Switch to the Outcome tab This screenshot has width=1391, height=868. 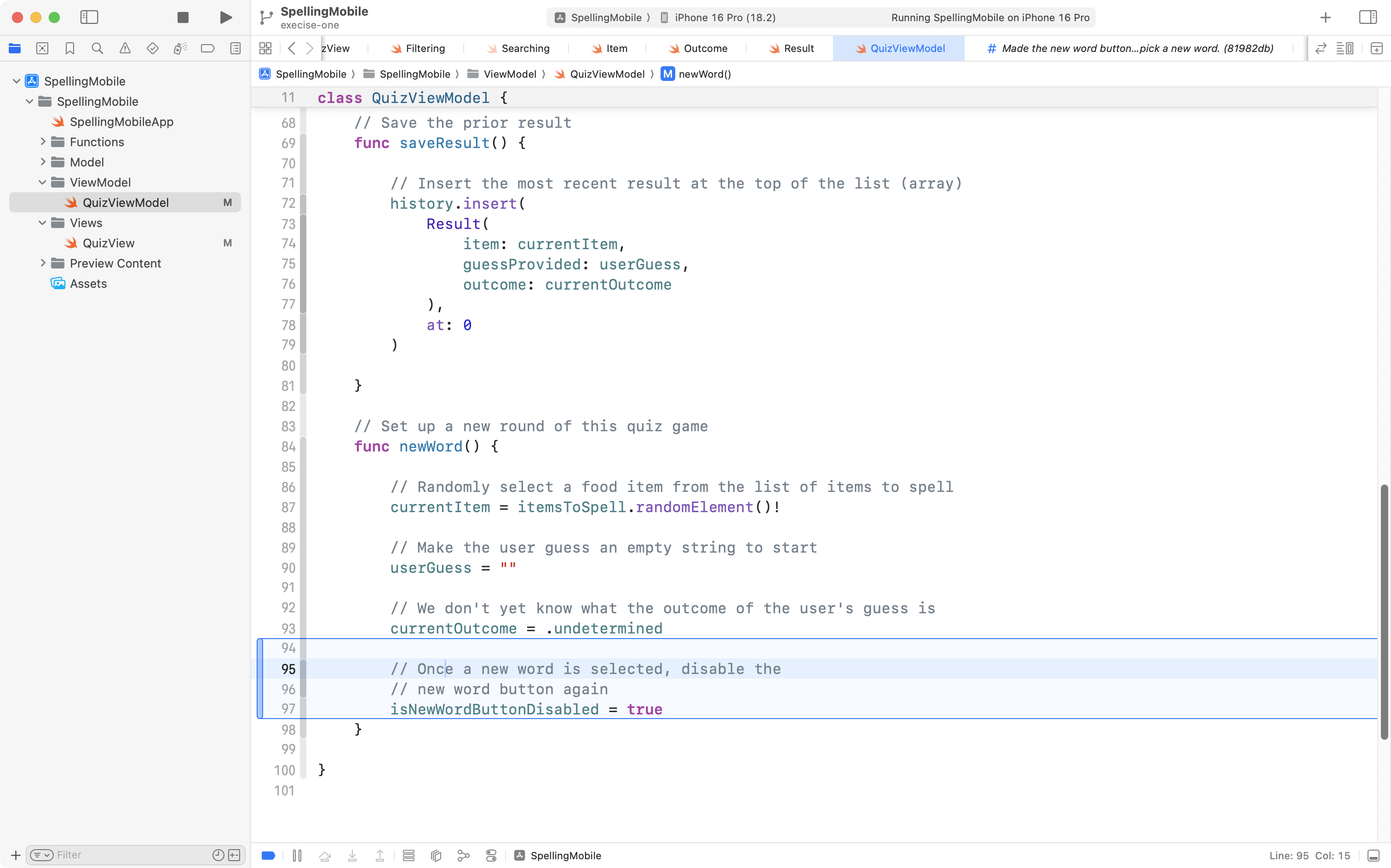[x=705, y=48]
